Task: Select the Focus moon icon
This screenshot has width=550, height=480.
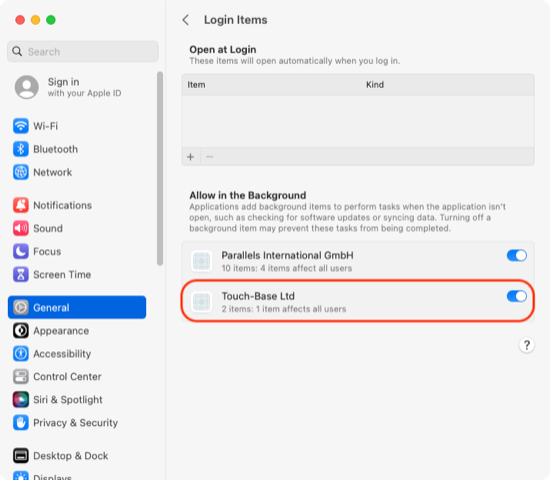Action: tap(21, 252)
